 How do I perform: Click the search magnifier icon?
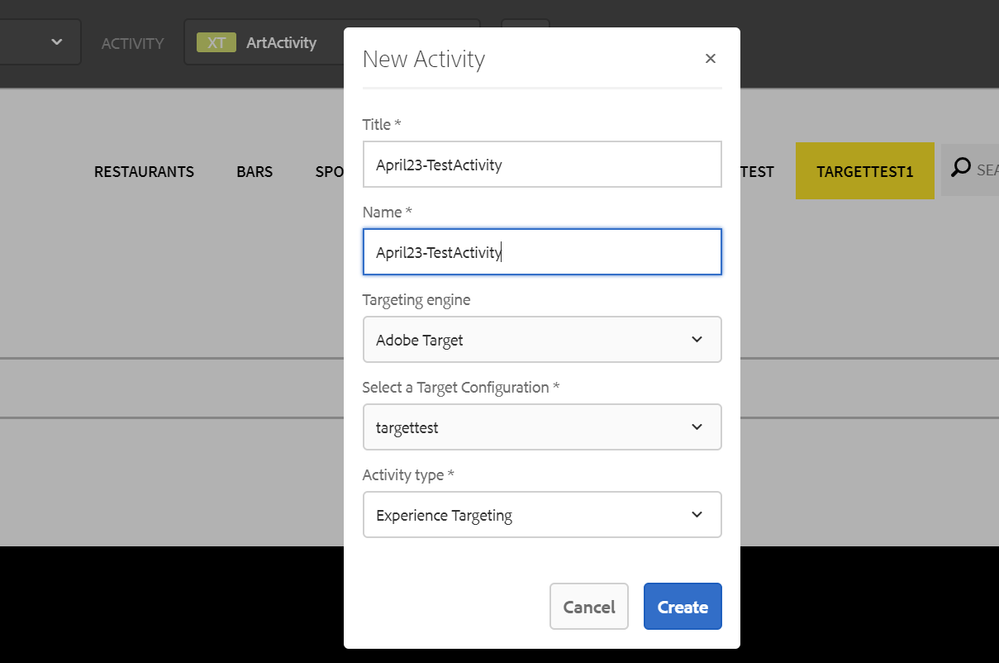click(x=960, y=169)
